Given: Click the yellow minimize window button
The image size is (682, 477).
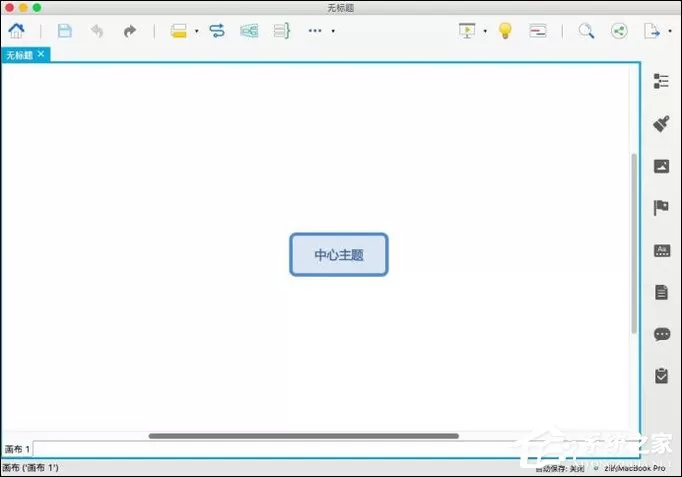Looking at the screenshot, I should (23, 7).
